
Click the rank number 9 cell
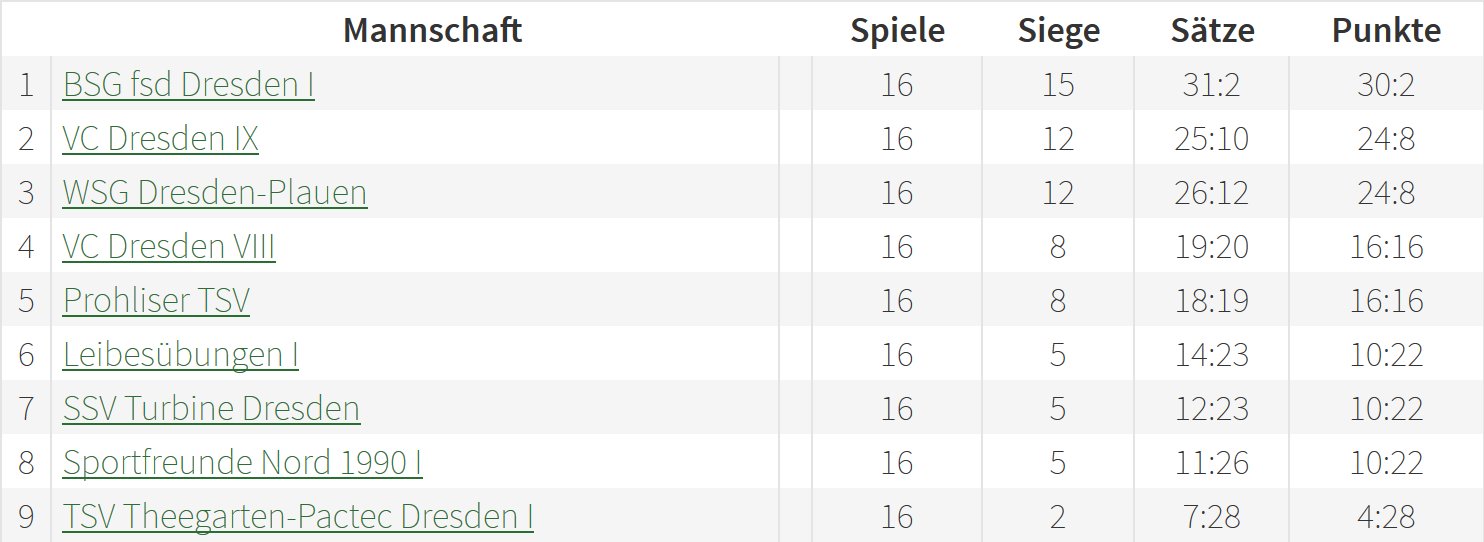tap(26, 517)
